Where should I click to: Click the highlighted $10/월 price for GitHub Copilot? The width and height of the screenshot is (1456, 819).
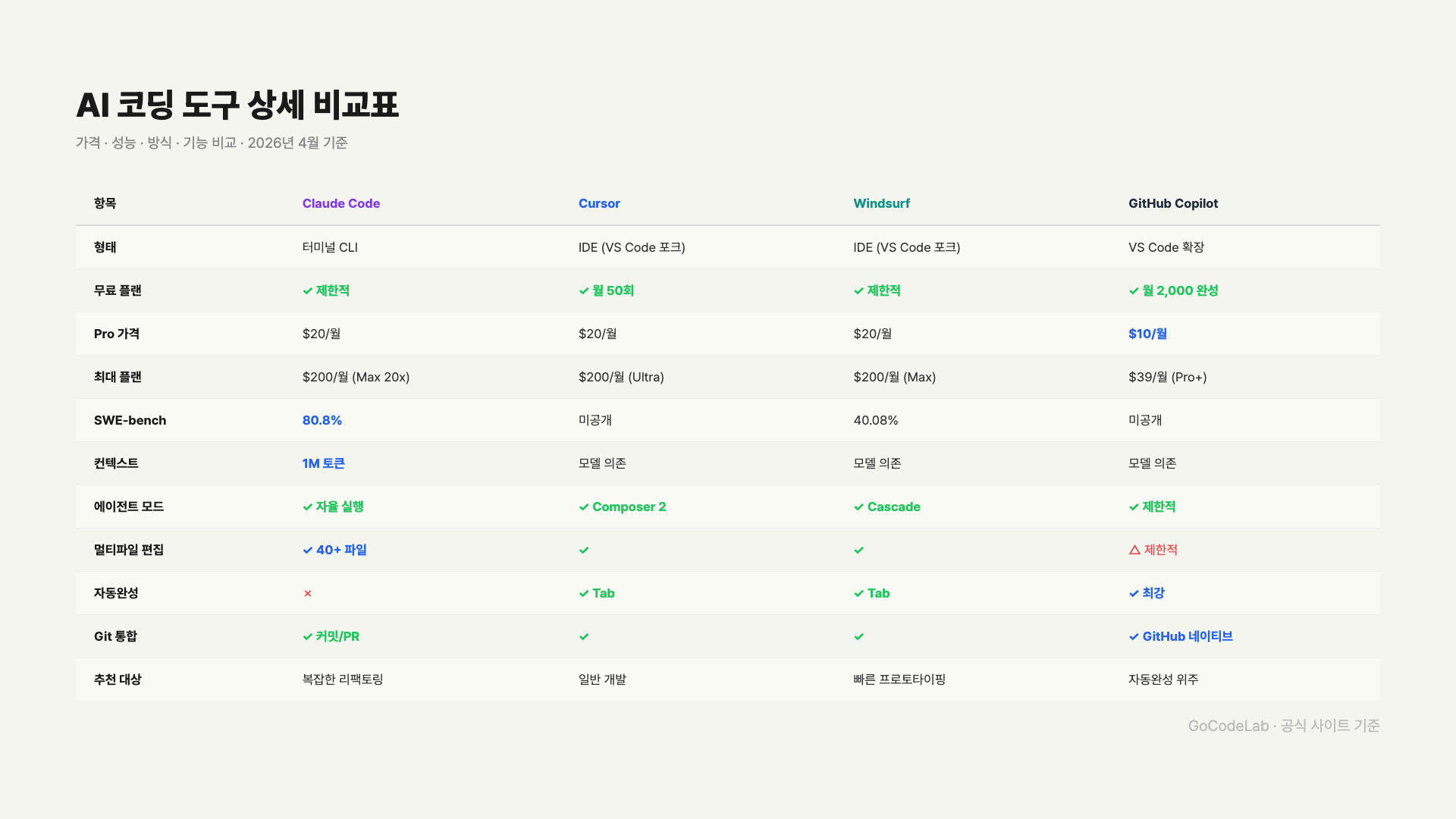coord(1147,334)
